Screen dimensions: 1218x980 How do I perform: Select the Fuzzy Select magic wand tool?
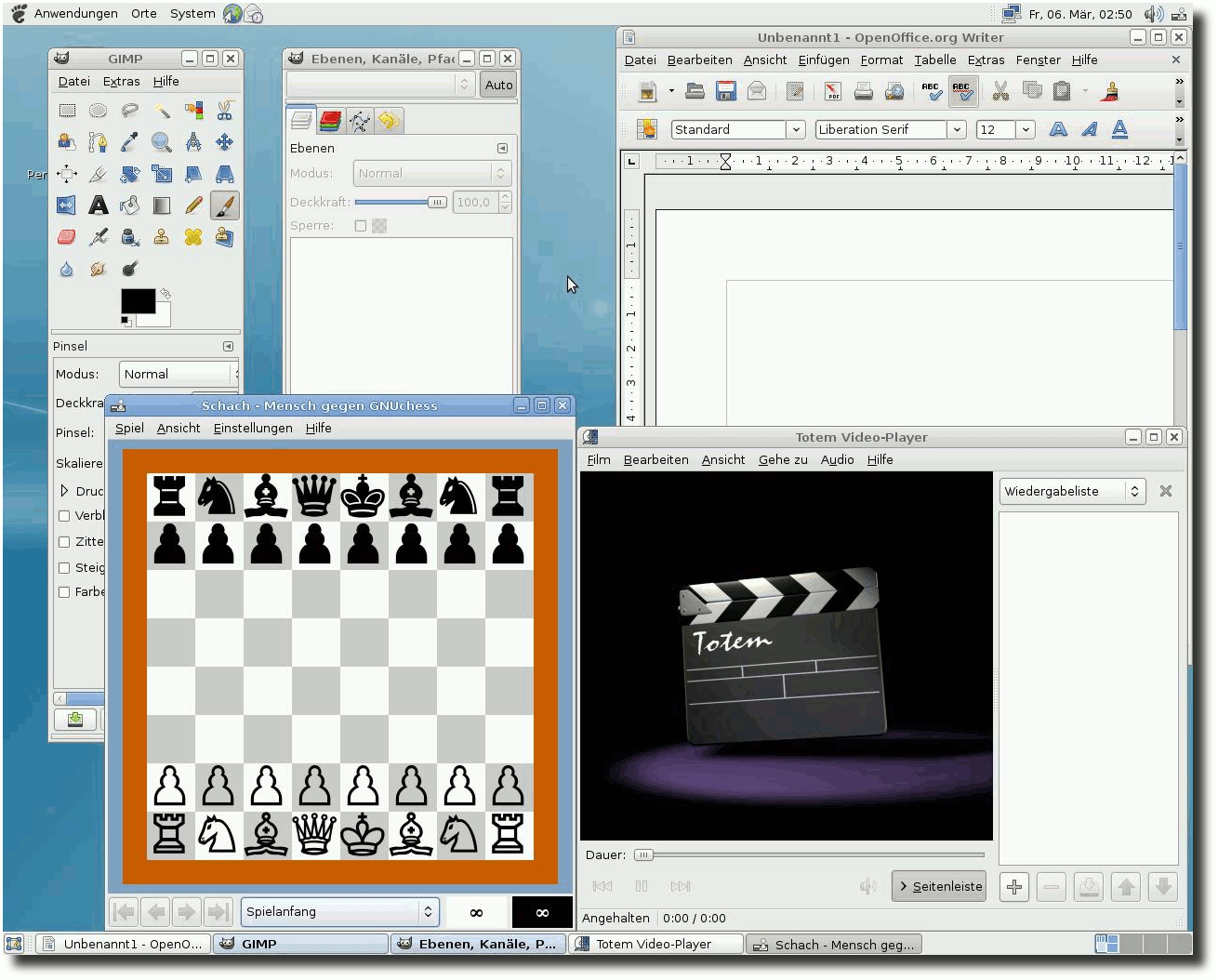[x=162, y=111]
